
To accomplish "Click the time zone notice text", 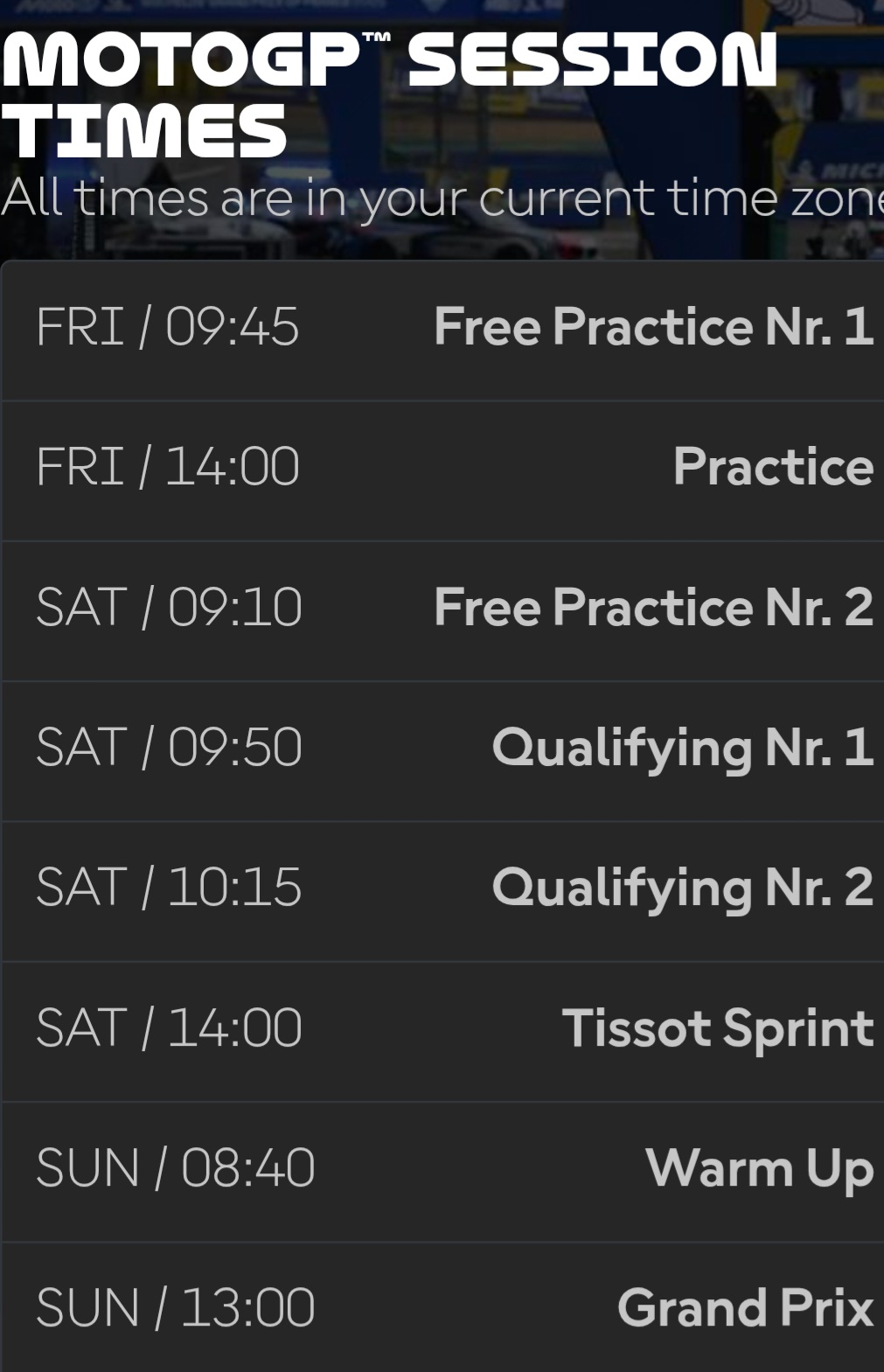I will (442, 198).
